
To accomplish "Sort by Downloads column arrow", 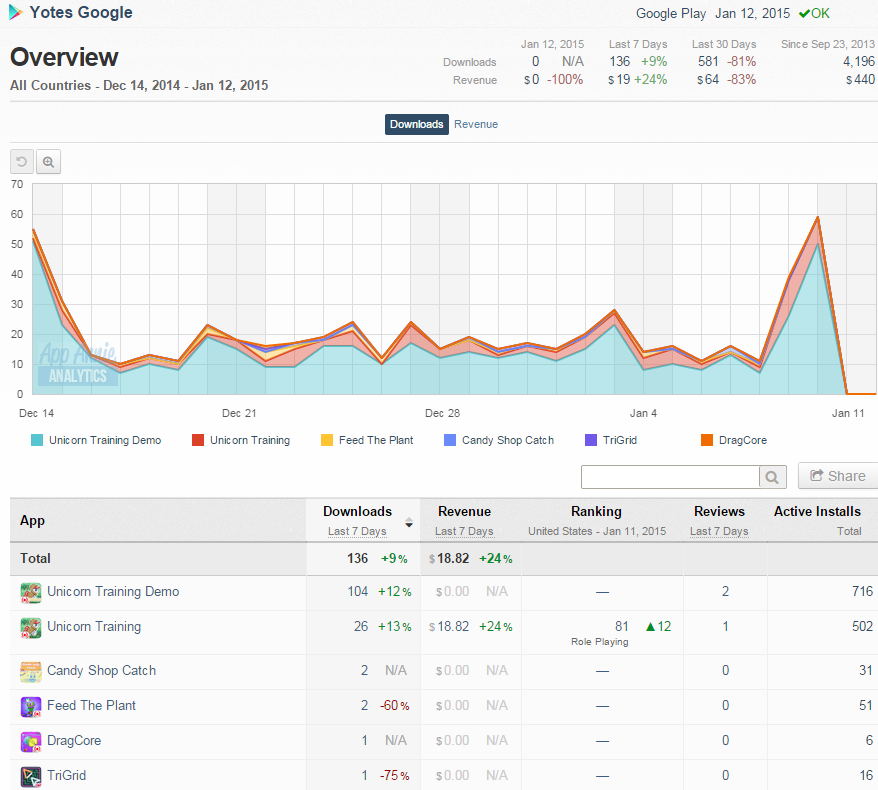I will (x=409, y=523).
